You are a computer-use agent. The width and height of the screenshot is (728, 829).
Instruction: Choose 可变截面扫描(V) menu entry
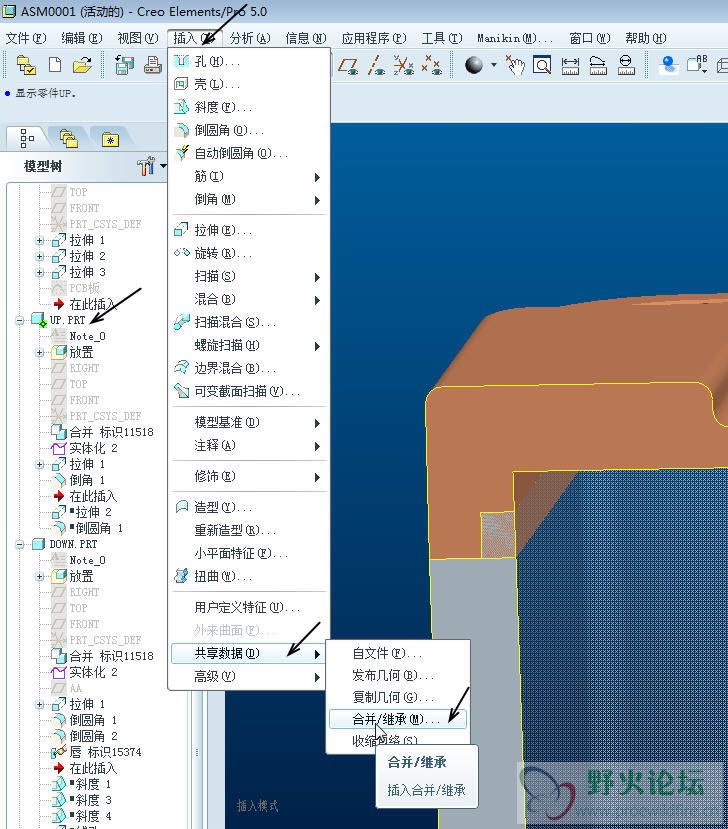point(249,392)
